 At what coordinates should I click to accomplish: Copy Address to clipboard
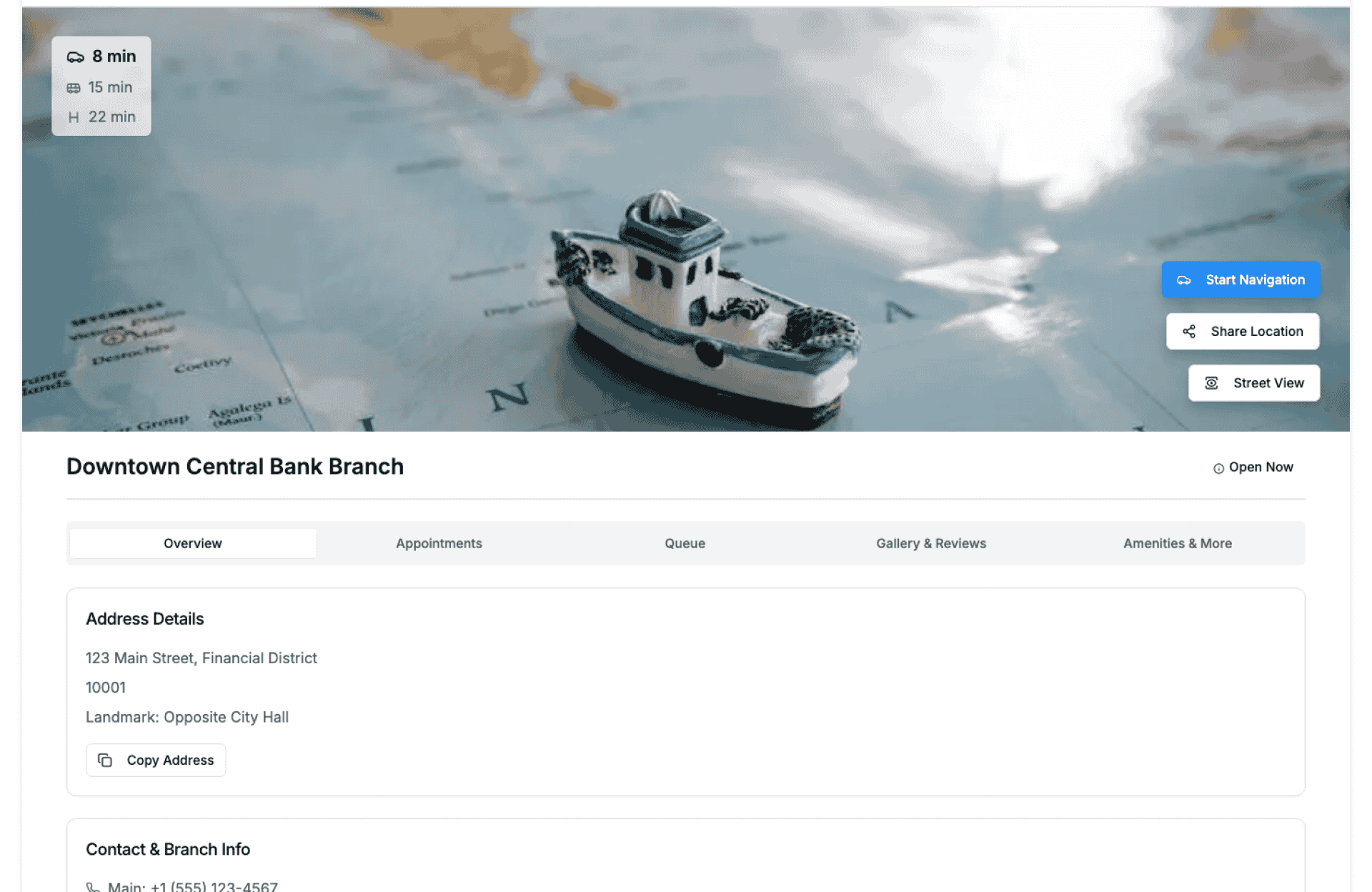(156, 760)
